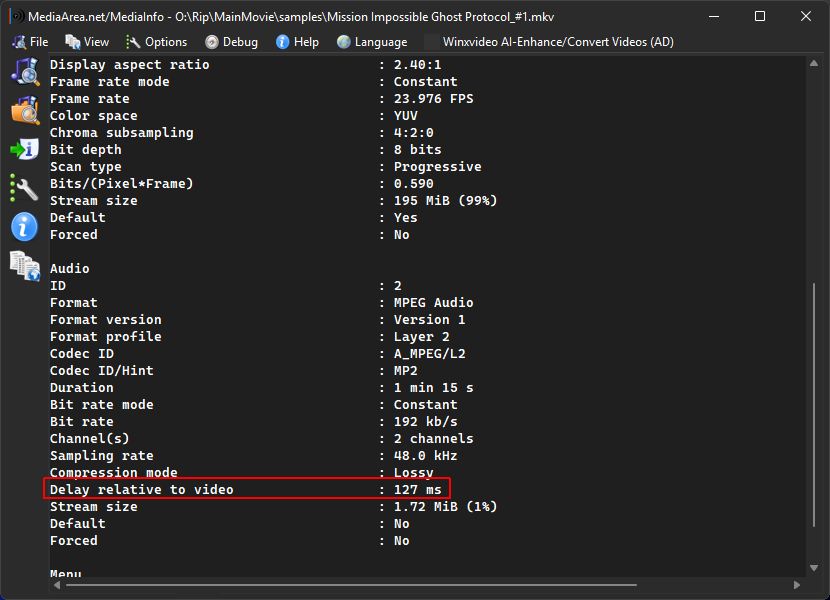Screen dimensions: 830x600
Task: Click the 'MP2' codec hint value
Action: [x=405, y=370]
